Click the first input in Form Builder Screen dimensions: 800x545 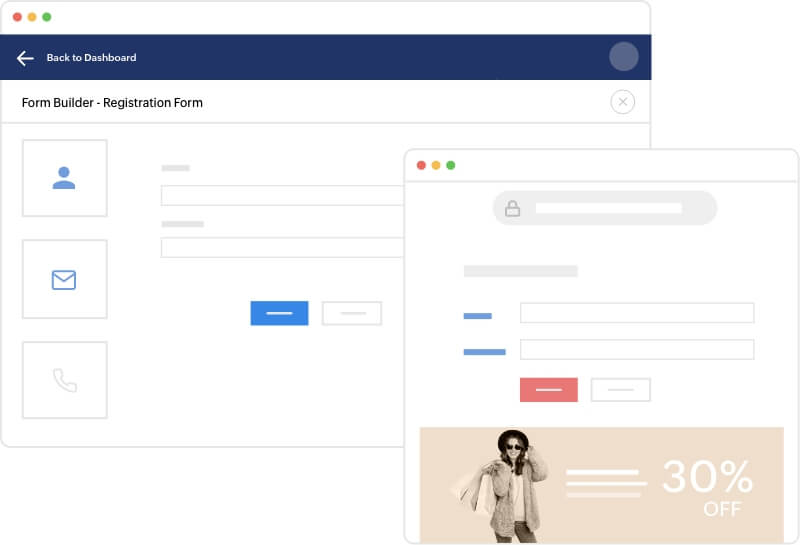click(283, 195)
